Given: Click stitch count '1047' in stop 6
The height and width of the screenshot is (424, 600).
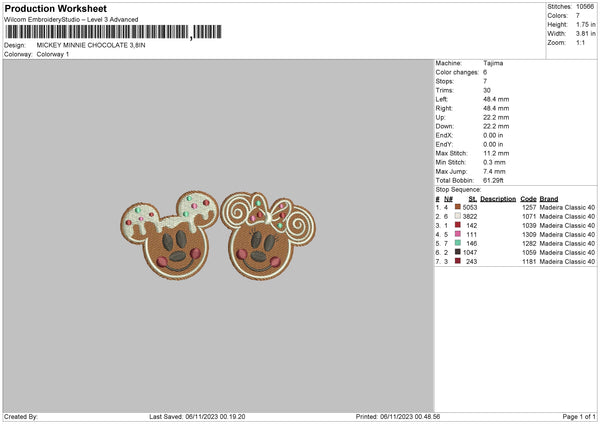Looking at the screenshot, I should (x=470, y=253).
